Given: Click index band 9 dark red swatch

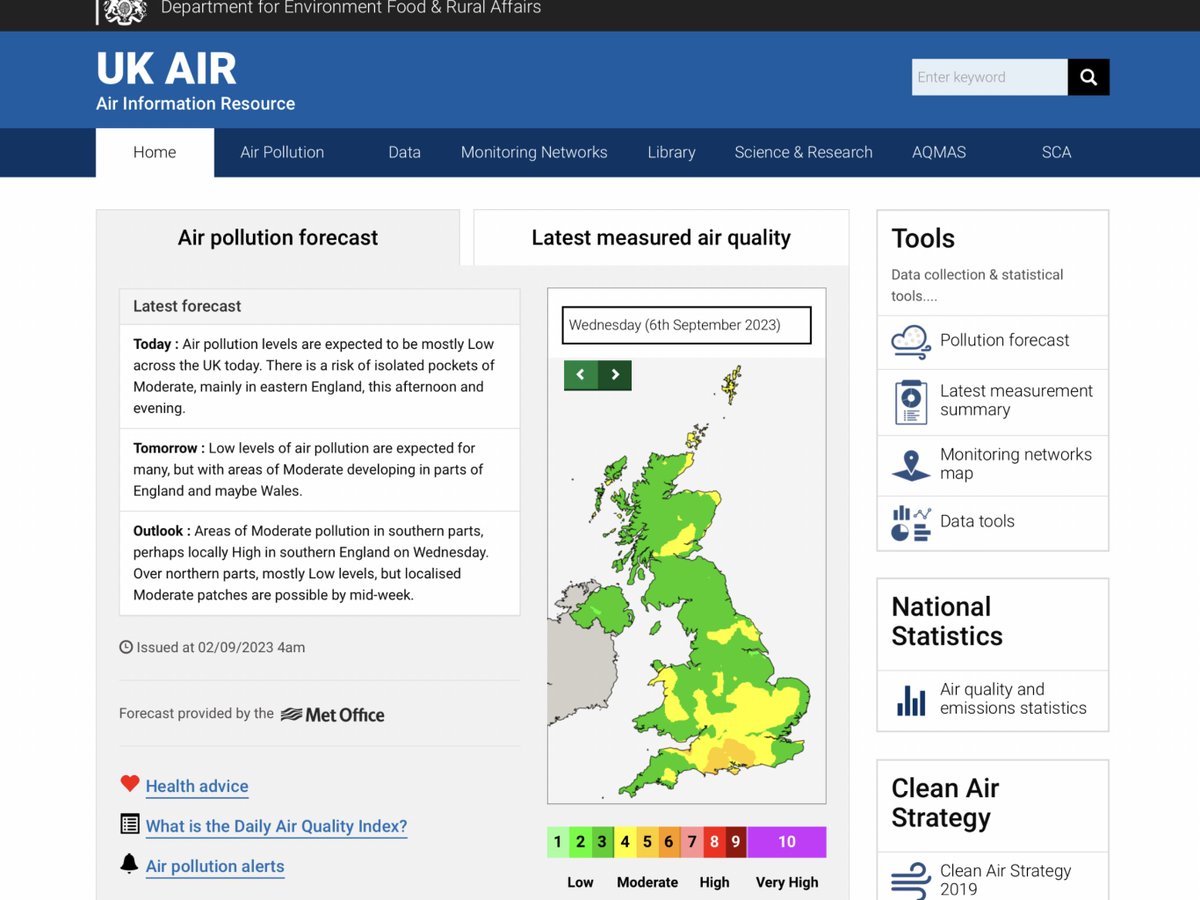Looking at the screenshot, I should pos(736,842).
